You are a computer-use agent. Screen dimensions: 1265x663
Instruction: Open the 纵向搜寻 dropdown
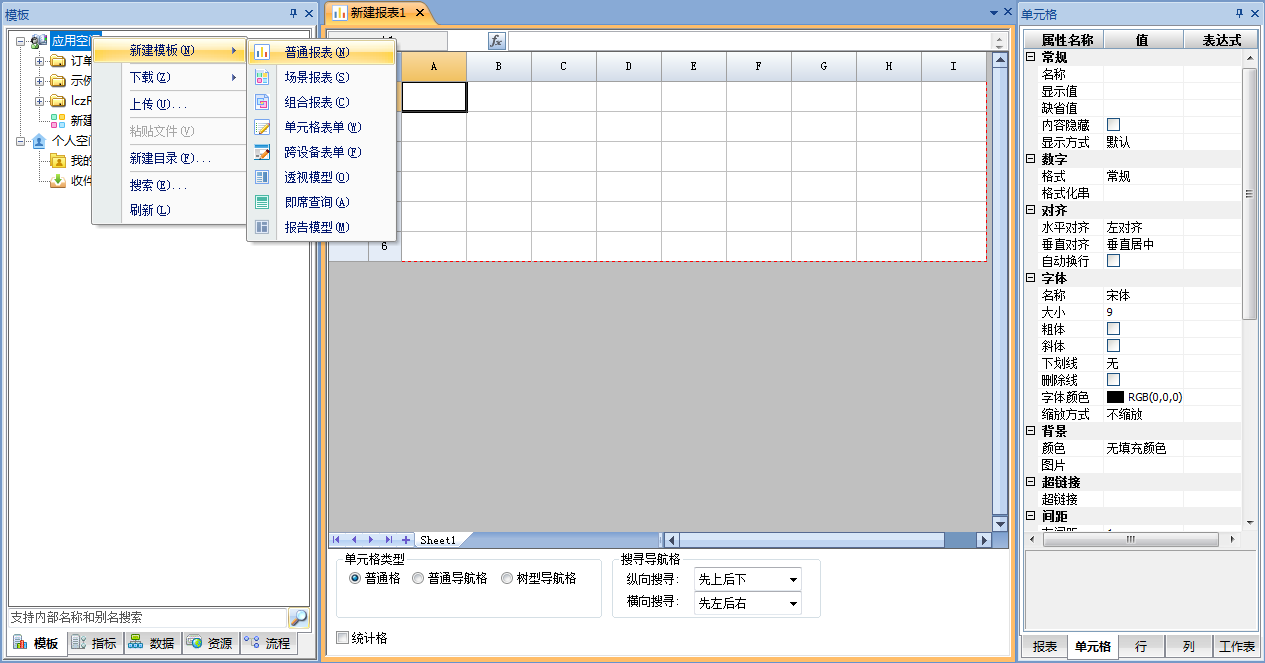[x=747, y=579]
